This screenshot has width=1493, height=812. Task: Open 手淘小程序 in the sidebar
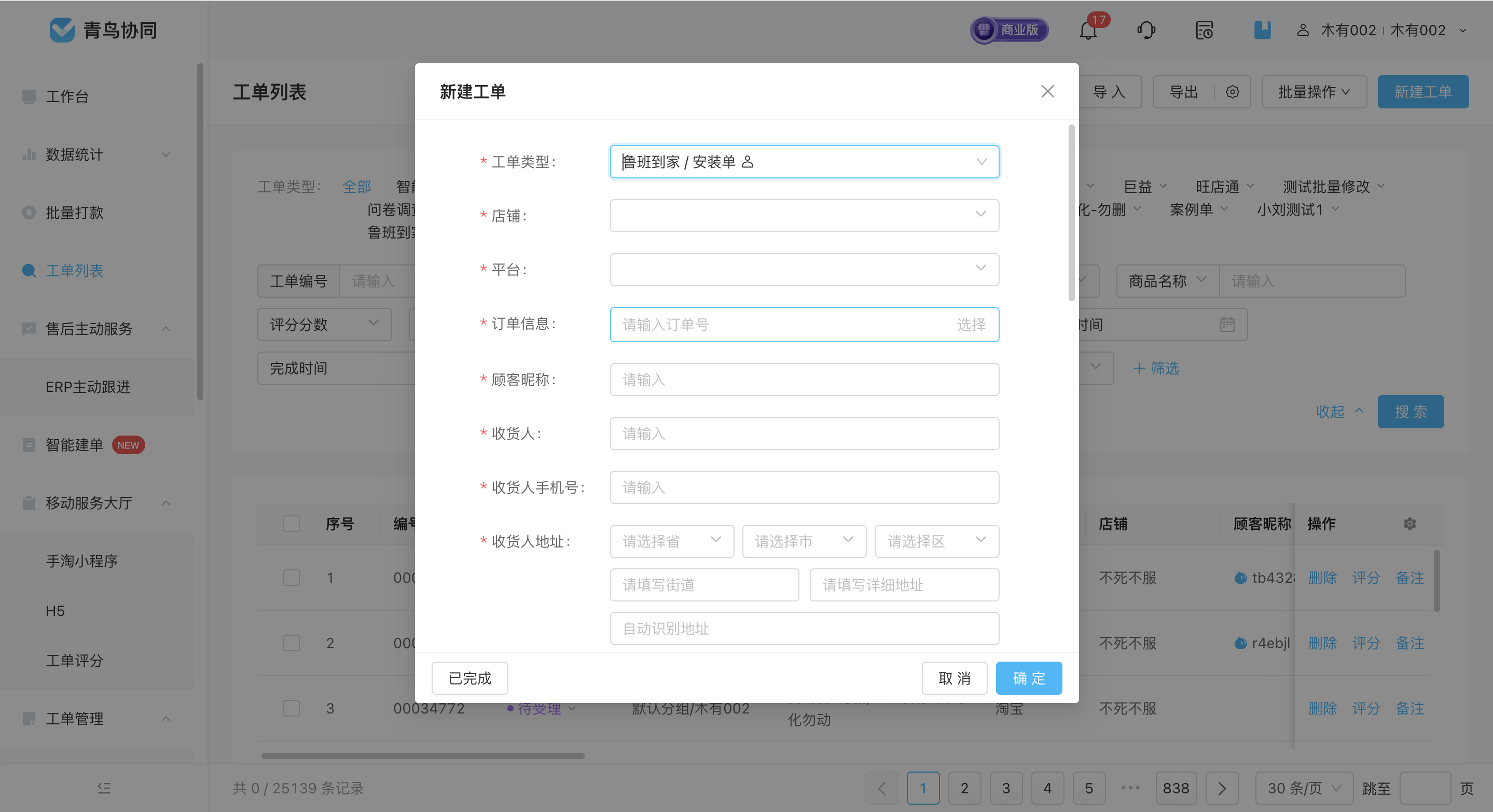pyautogui.click(x=82, y=561)
